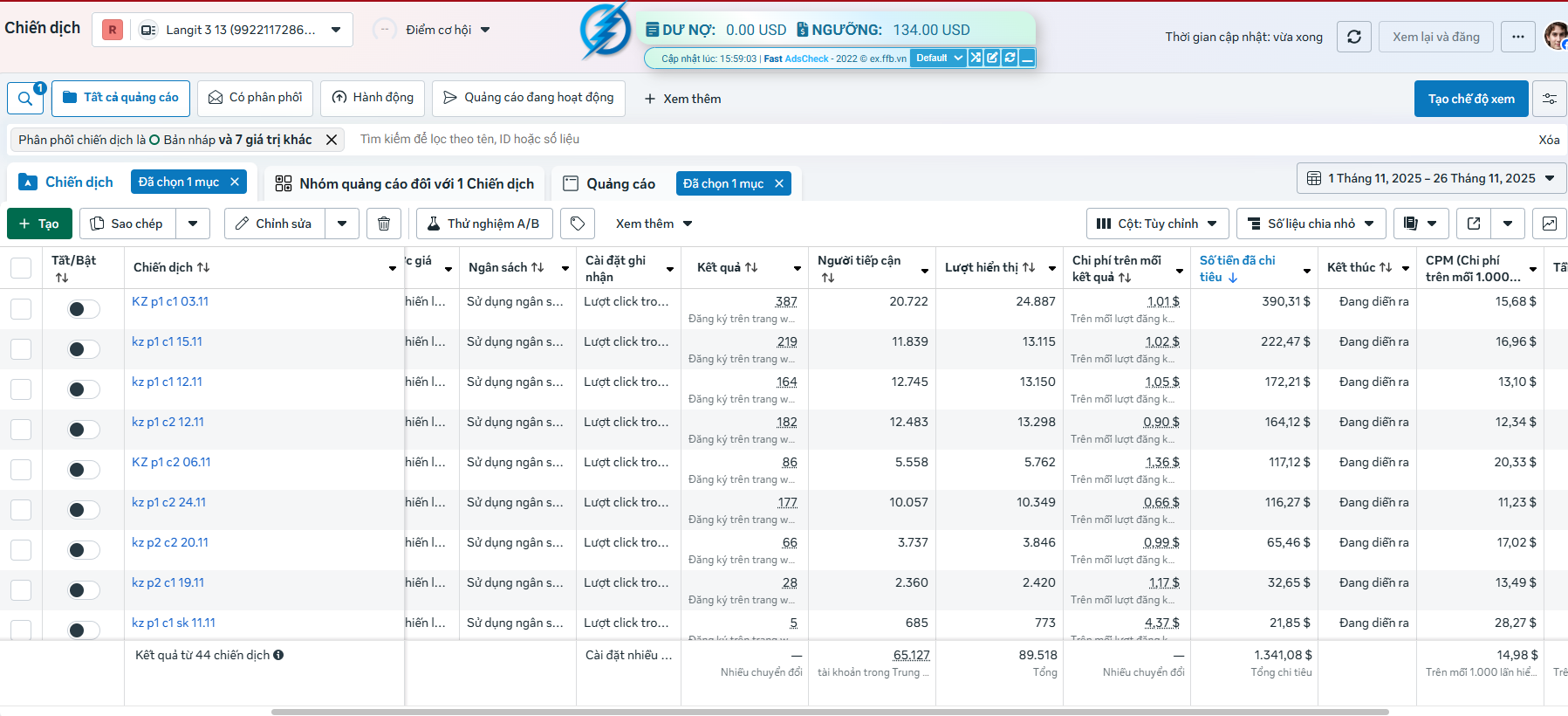Collapse the Fast AdsCheck bar with the minimize icon
The width and height of the screenshot is (1568, 716).
(x=1028, y=58)
